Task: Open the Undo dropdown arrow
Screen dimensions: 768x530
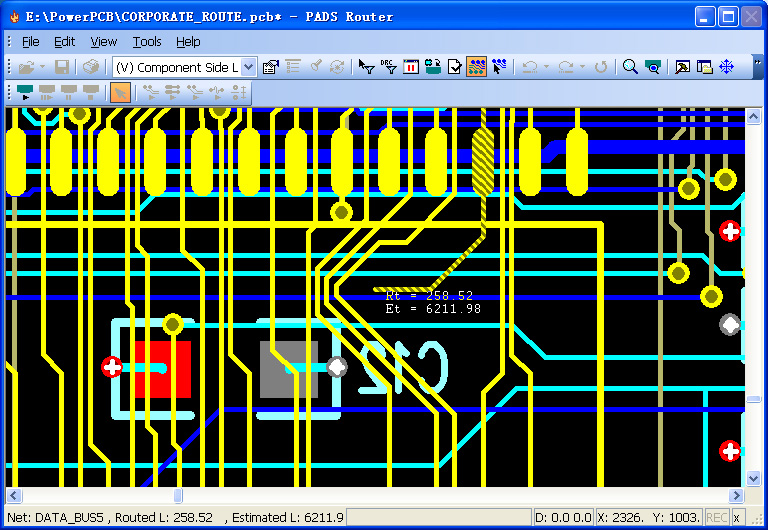Action: (548, 67)
